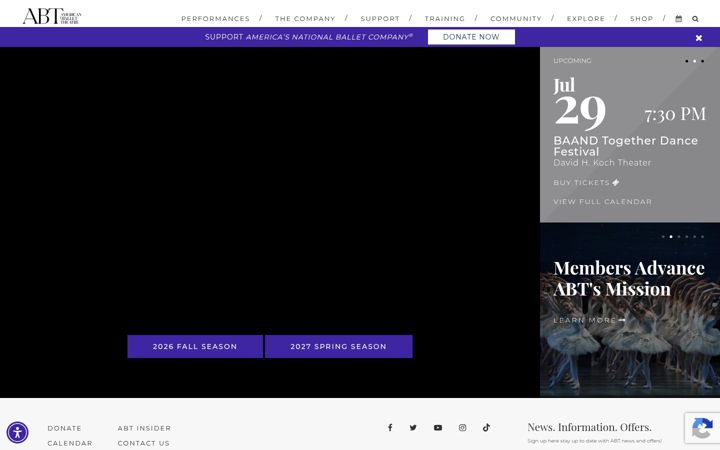Click the footer Donate link
The height and width of the screenshot is (450, 720).
[64, 428]
